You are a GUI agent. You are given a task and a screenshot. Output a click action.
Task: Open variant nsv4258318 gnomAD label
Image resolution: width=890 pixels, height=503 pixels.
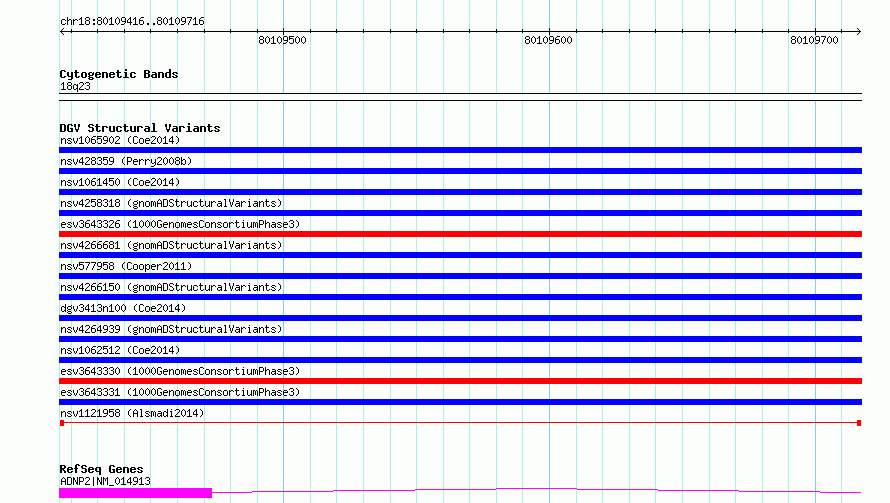tap(171, 203)
